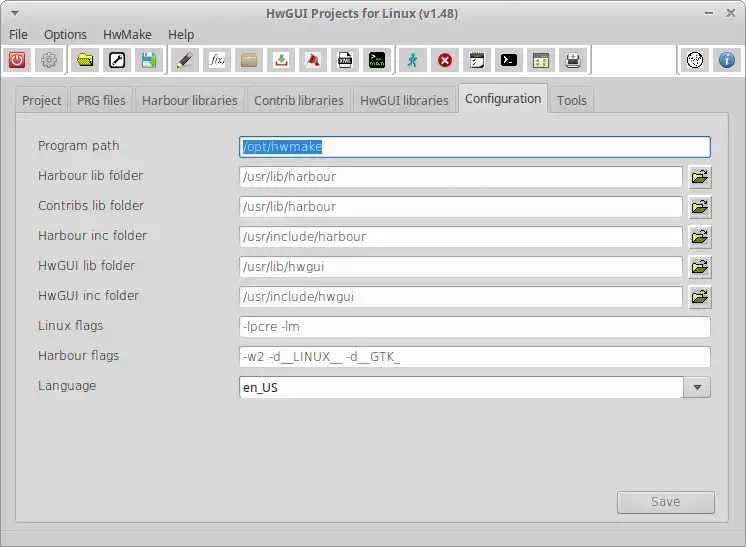Click the window layout grid icon
This screenshot has height=547, width=746.
coord(541,60)
